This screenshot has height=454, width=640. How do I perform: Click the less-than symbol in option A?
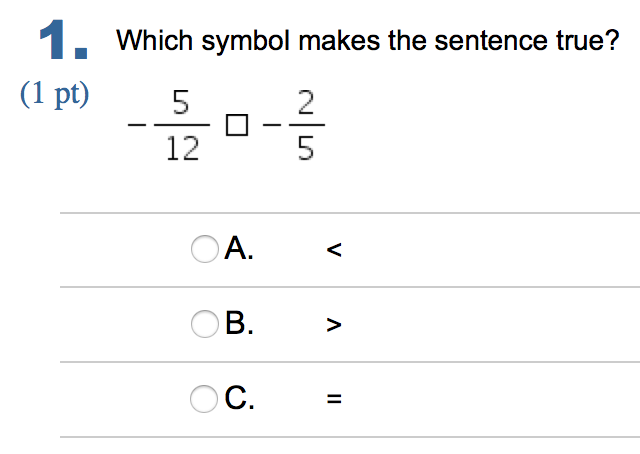(334, 251)
